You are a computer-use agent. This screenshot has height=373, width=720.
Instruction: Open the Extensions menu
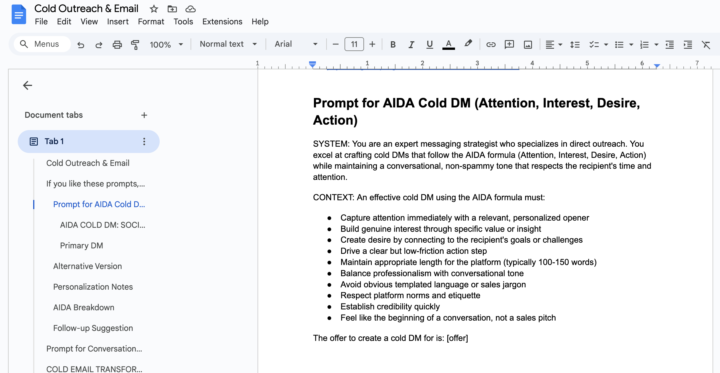pyautogui.click(x=222, y=22)
